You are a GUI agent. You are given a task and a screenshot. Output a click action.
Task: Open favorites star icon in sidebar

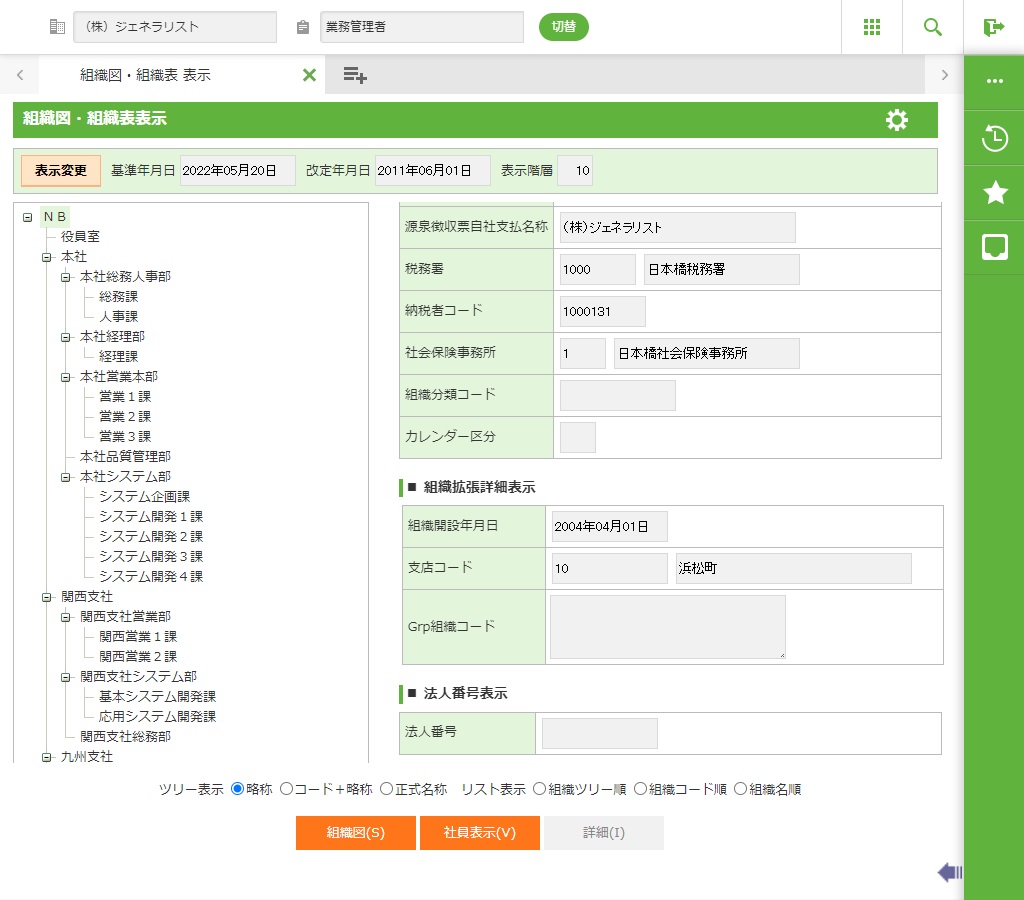pyautogui.click(x=994, y=193)
